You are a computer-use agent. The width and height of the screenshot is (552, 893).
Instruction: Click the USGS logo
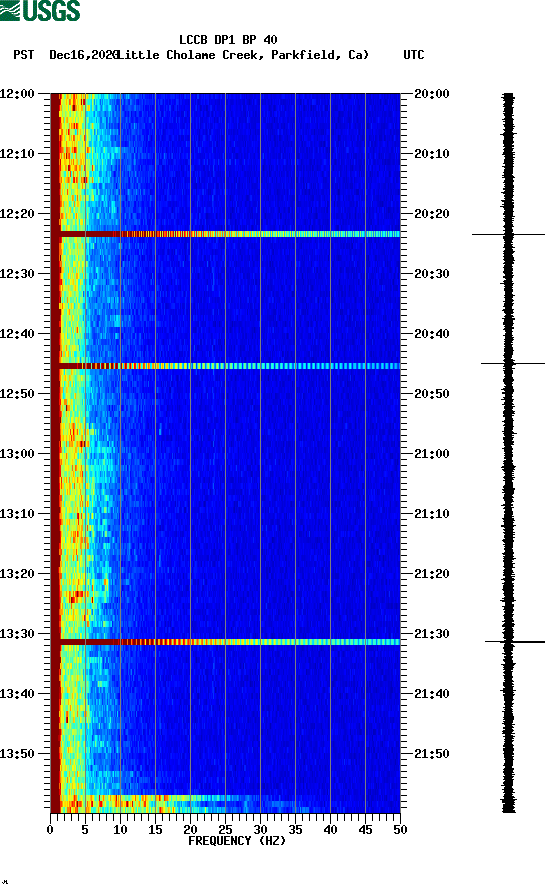coord(40,11)
